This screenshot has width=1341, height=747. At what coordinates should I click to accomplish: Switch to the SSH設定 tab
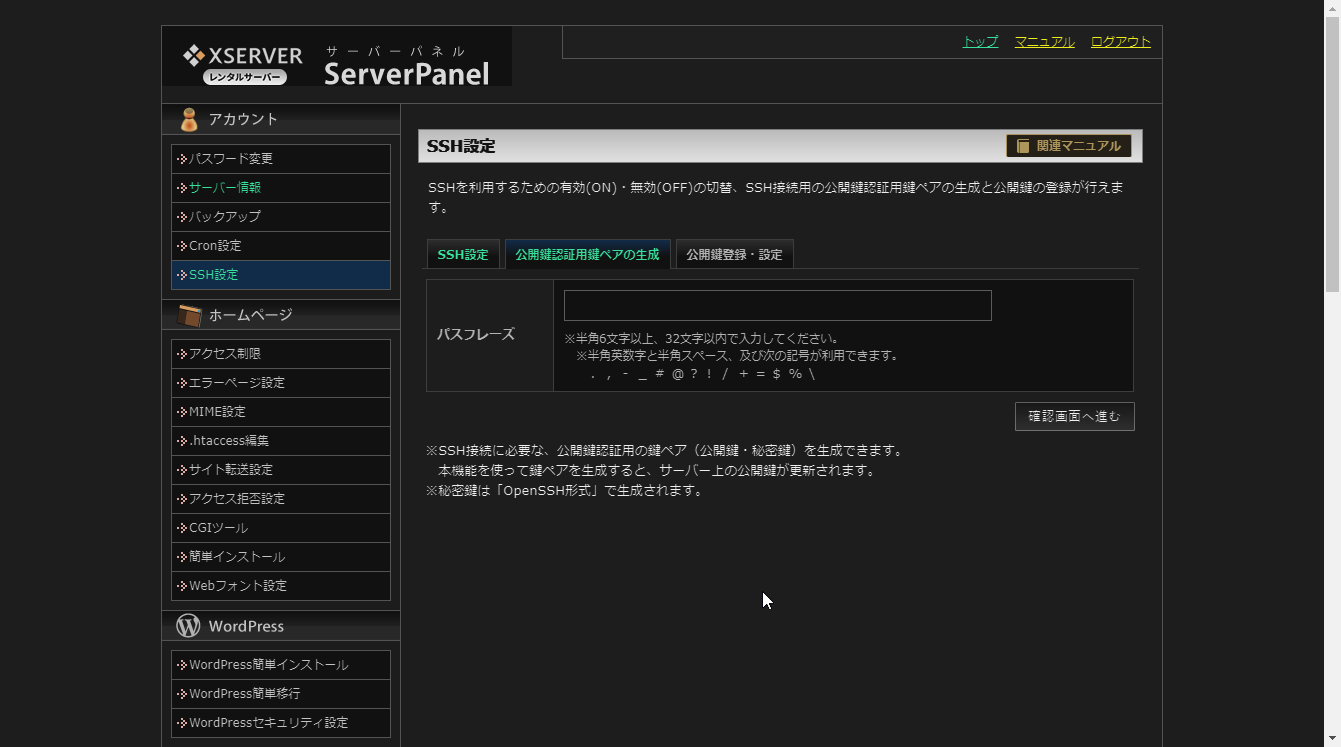tap(463, 255)
